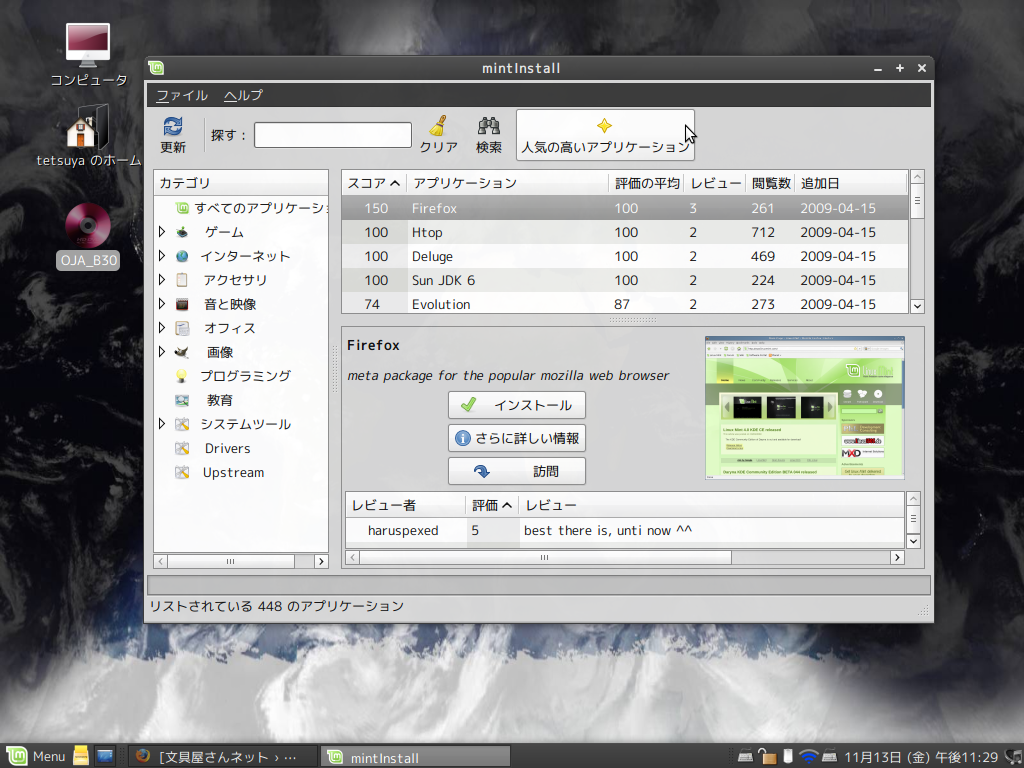Select the Deluge row

click(624, 256)
